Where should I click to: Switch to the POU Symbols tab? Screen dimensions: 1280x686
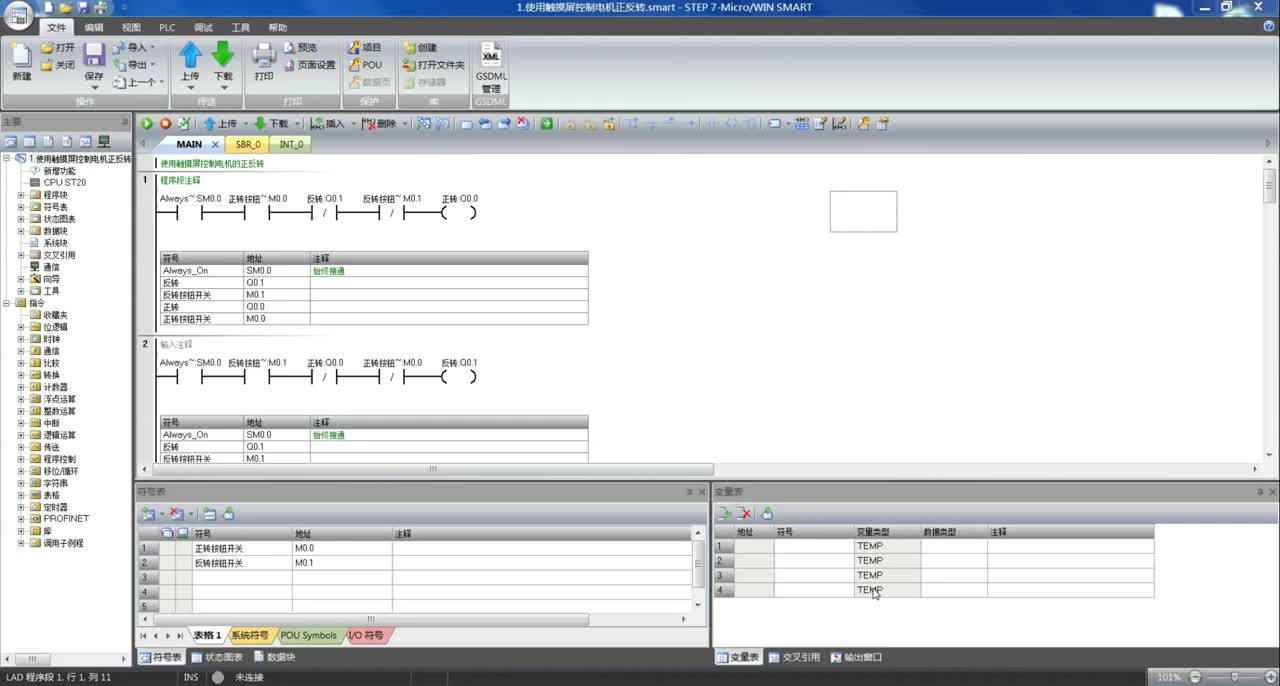(x=308, y=636)
